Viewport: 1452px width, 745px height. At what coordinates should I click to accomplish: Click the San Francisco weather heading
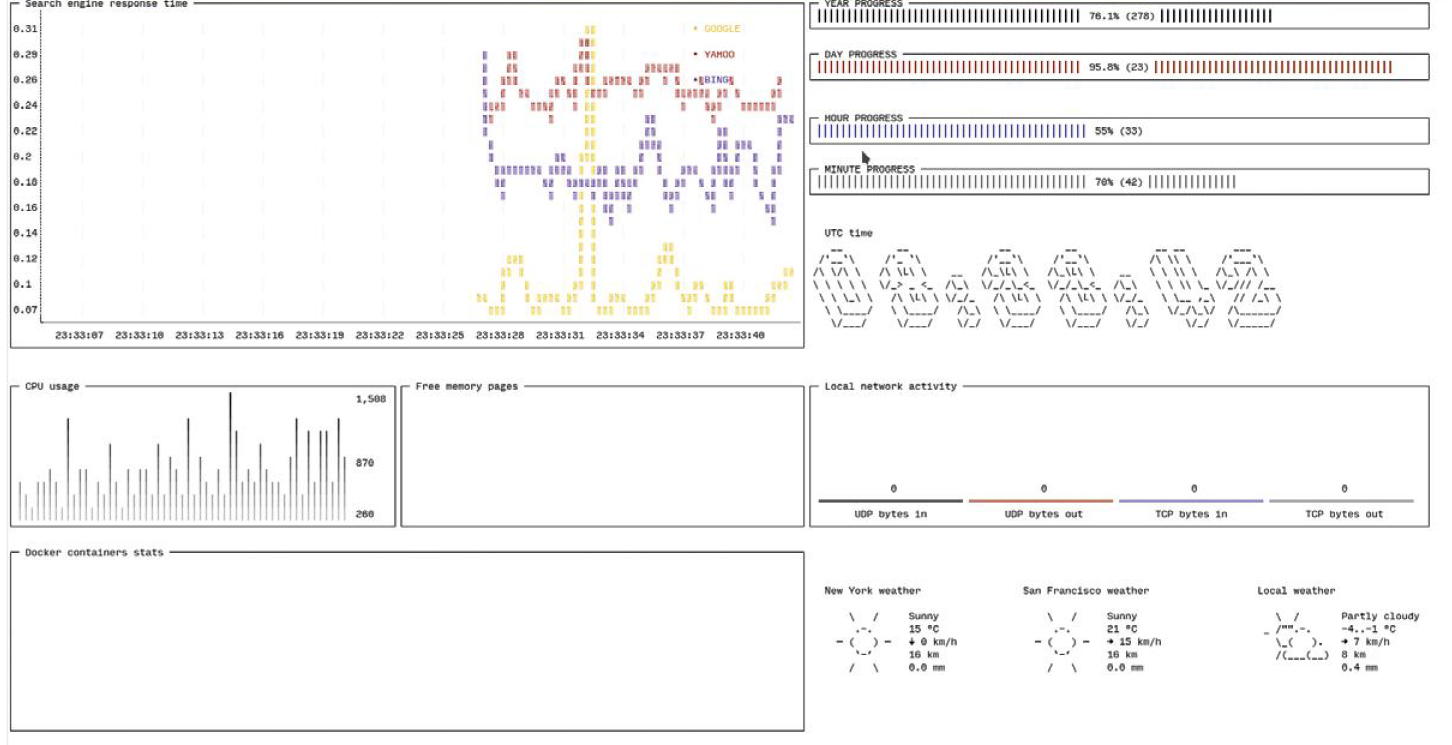(x=1085, y=591)
